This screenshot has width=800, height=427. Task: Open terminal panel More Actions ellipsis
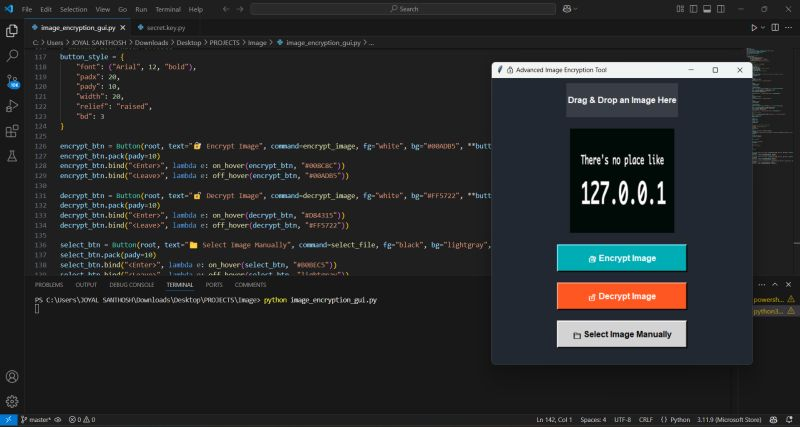[x=761, y=285]
